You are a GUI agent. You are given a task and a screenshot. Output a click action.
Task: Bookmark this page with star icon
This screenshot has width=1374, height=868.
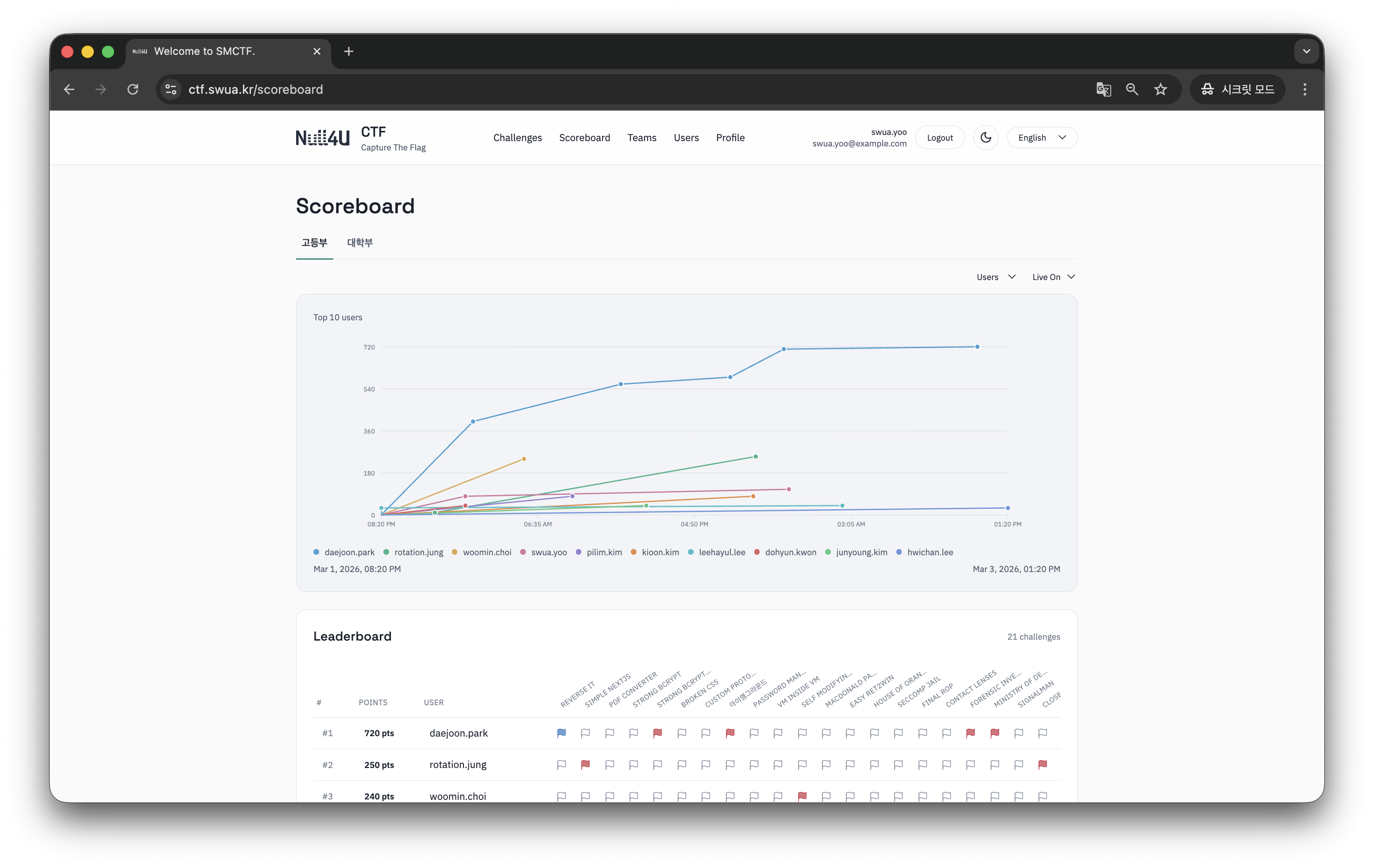(1160, 89)
